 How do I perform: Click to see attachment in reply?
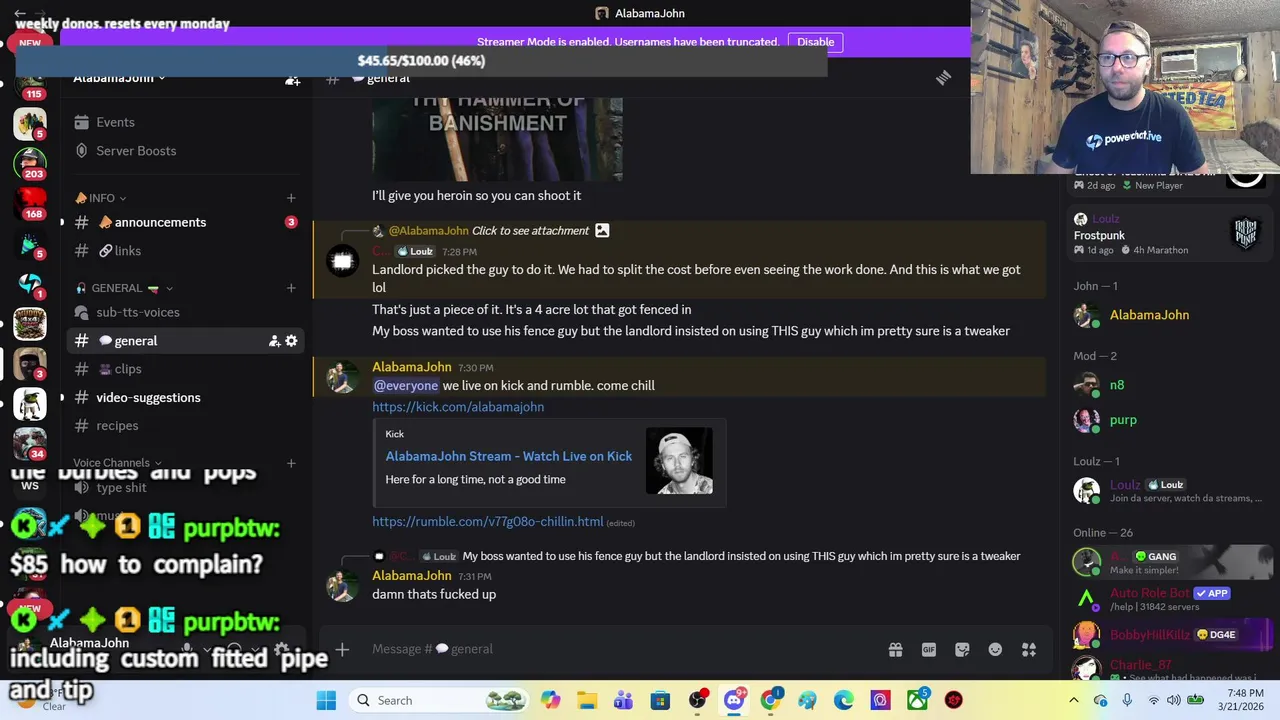530,230
